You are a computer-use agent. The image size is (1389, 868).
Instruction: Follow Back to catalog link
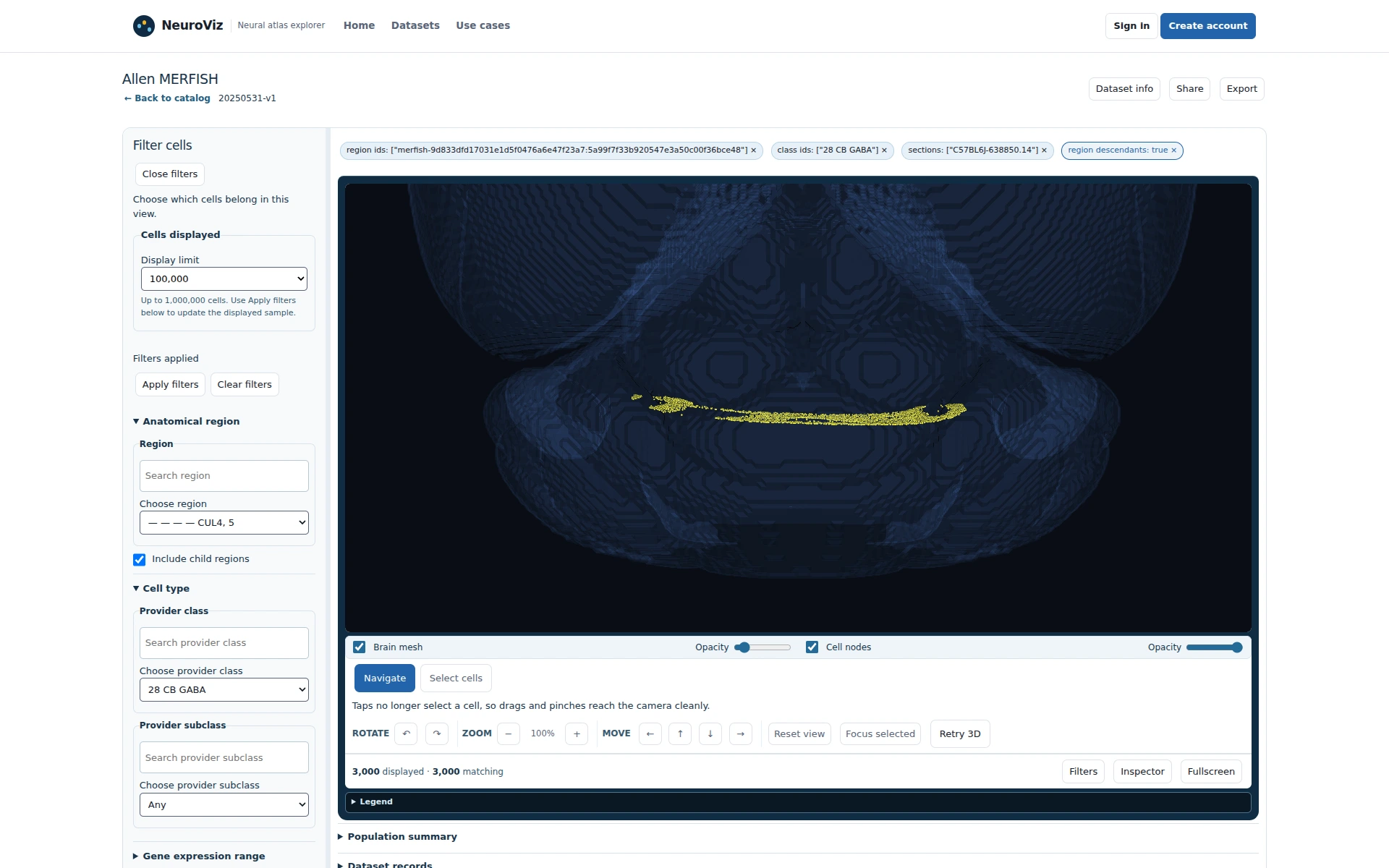(x=167, y=98)
